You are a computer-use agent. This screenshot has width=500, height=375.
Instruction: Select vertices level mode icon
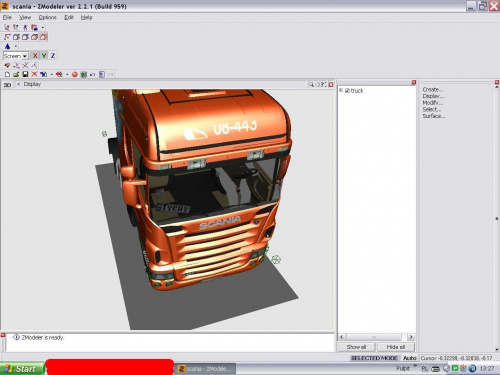pos(7,27)
